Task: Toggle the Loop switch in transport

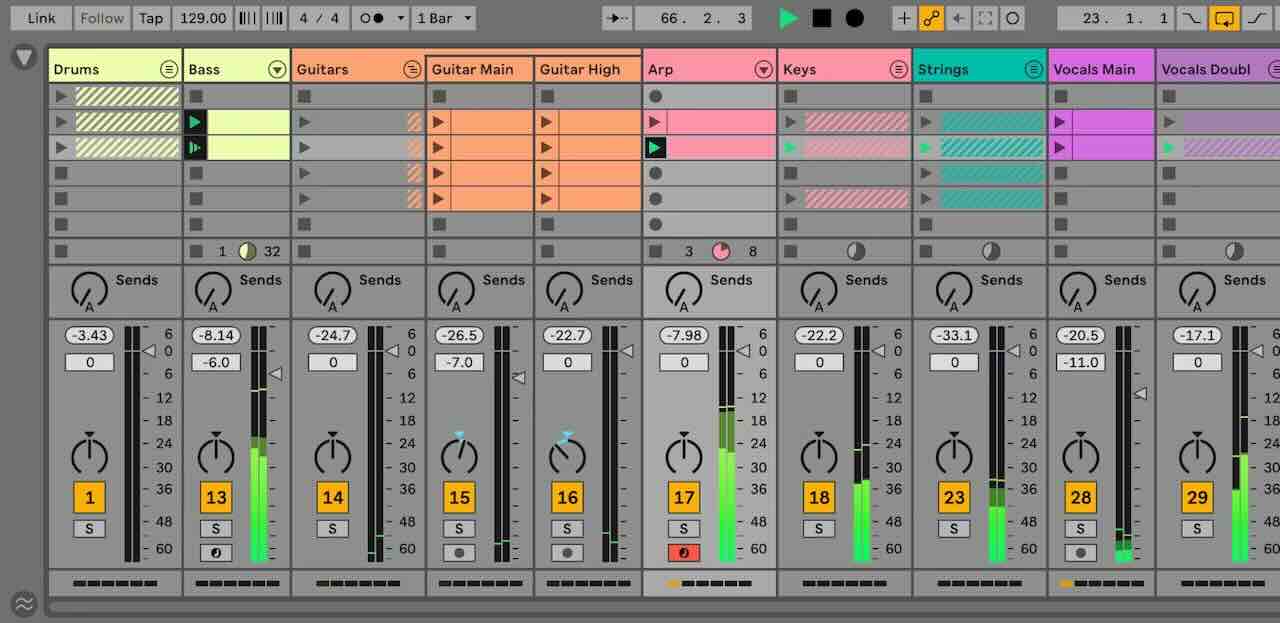Action: [1223, 18]
